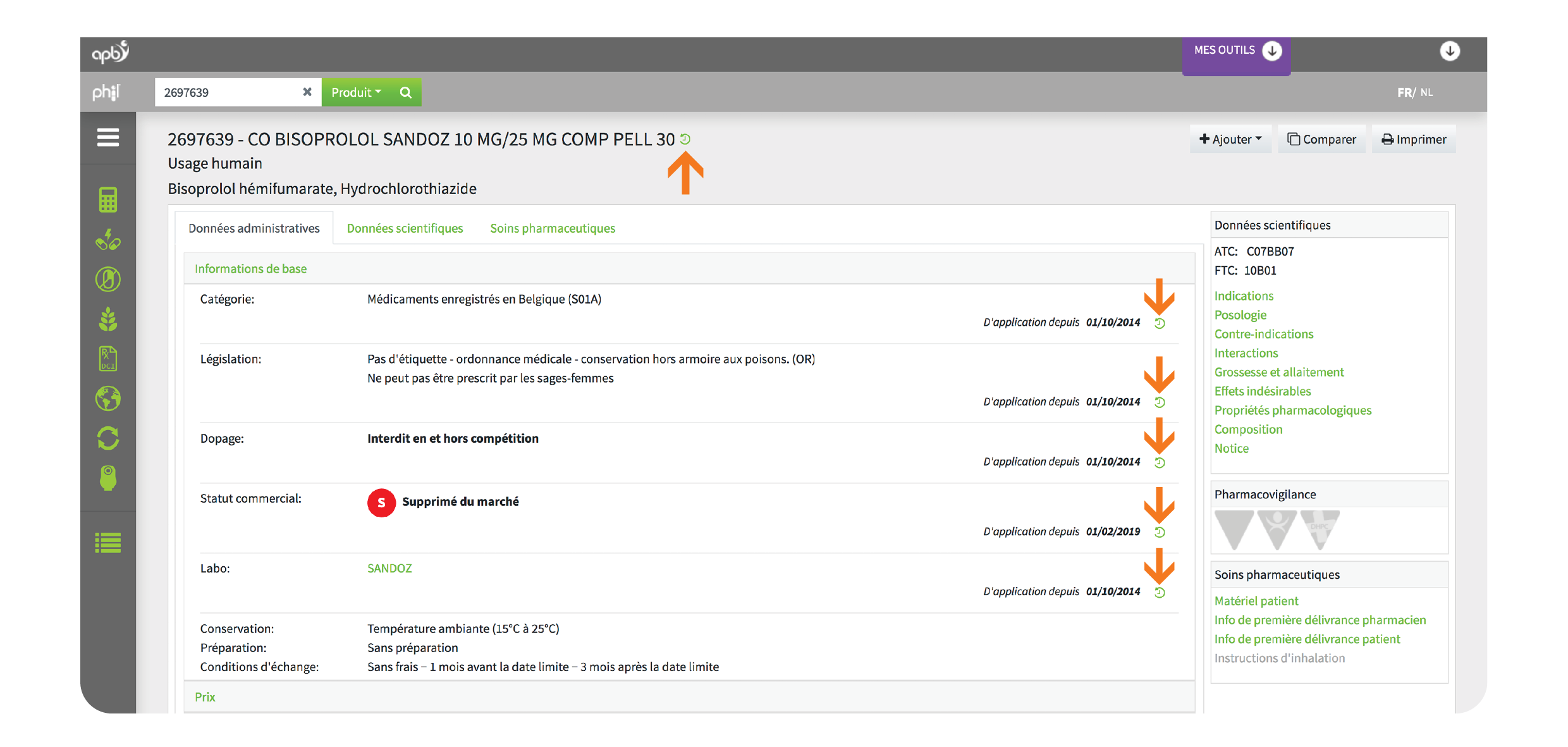The width and height of the screenshot is (1568, 747).
Task: Open the plant sidebar icon
Action: click(108, 319)
